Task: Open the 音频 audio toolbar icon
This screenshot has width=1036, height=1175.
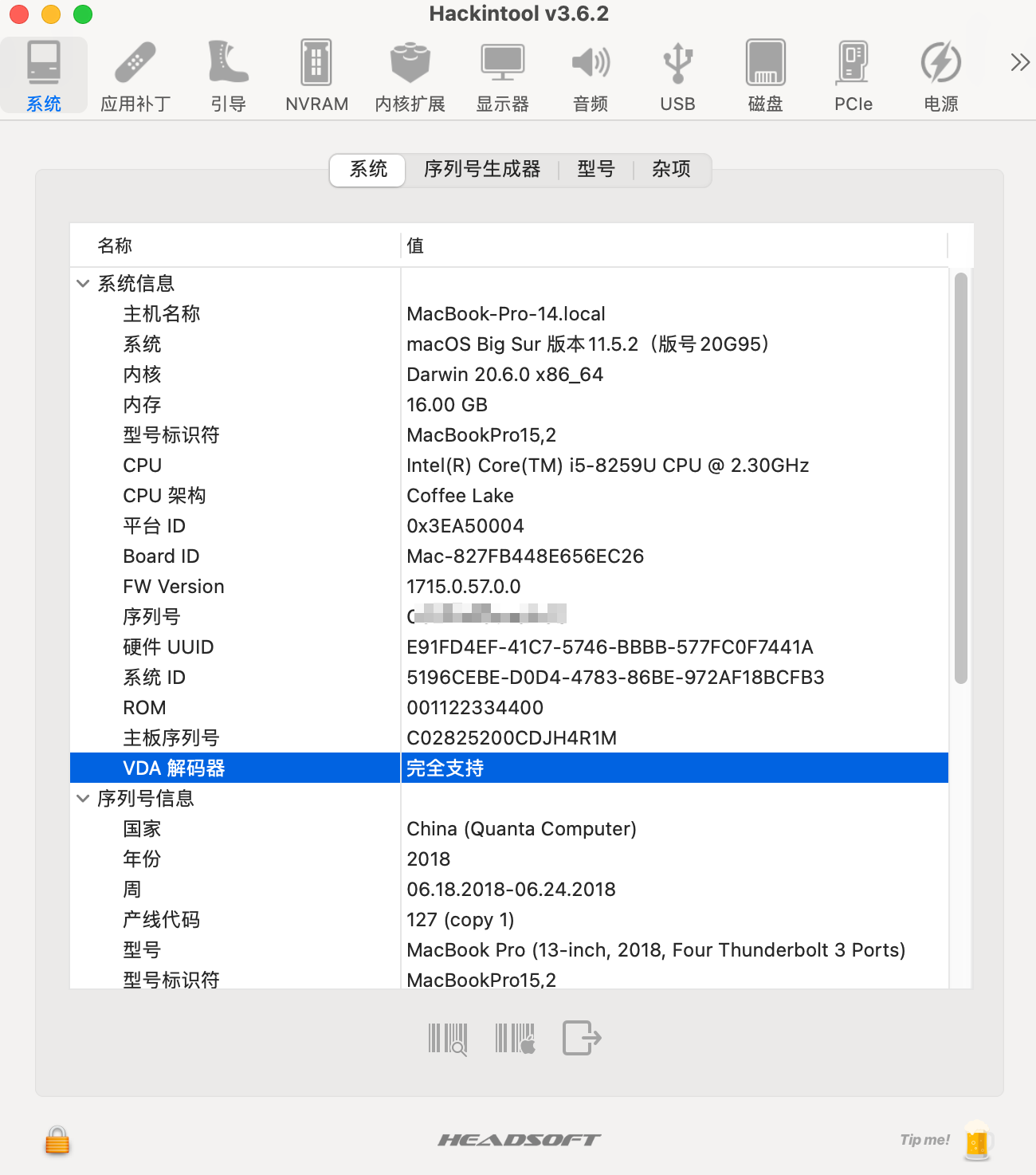Action: (x=591, y=76)
